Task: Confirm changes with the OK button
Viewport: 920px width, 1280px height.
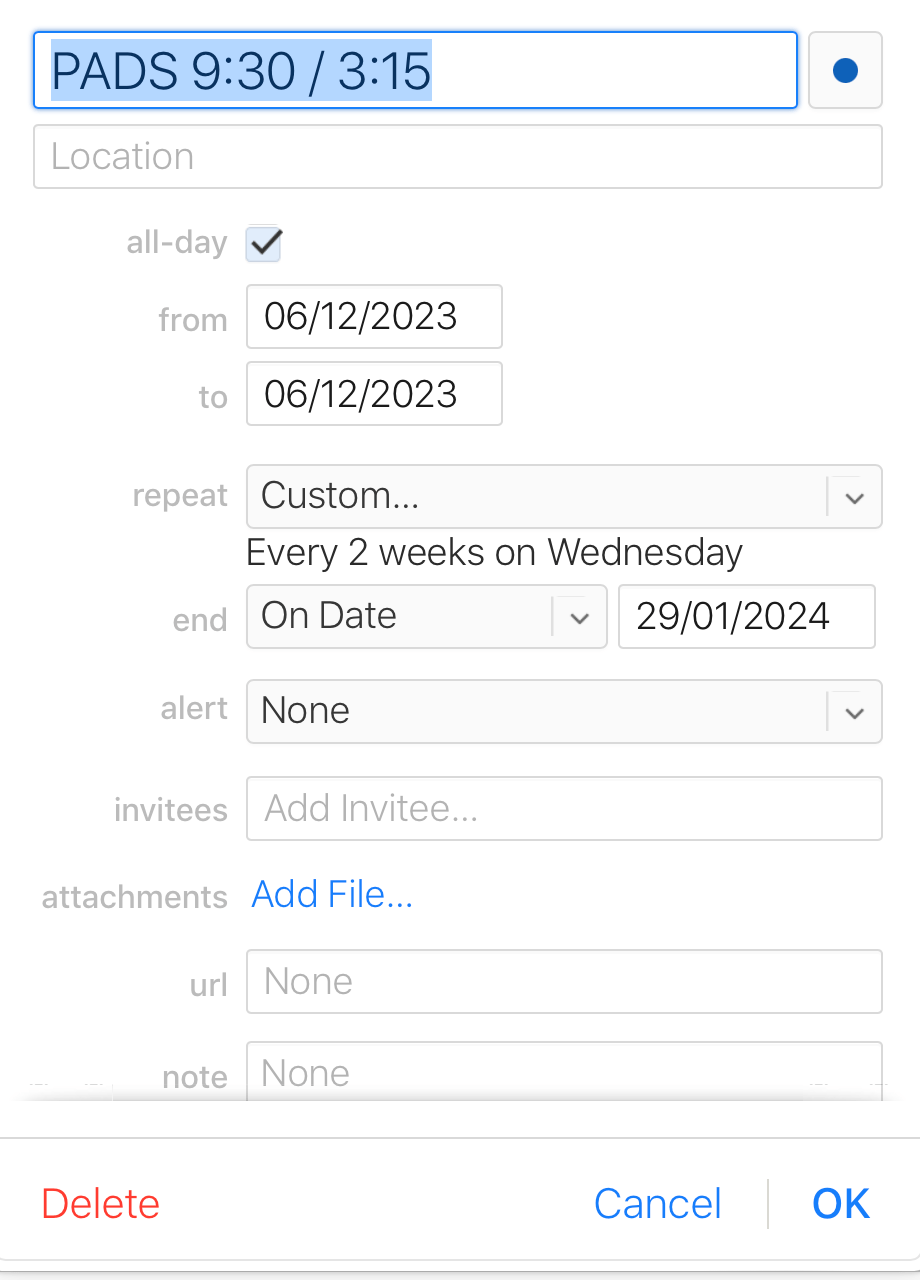Action: (x=841, y=1204)
